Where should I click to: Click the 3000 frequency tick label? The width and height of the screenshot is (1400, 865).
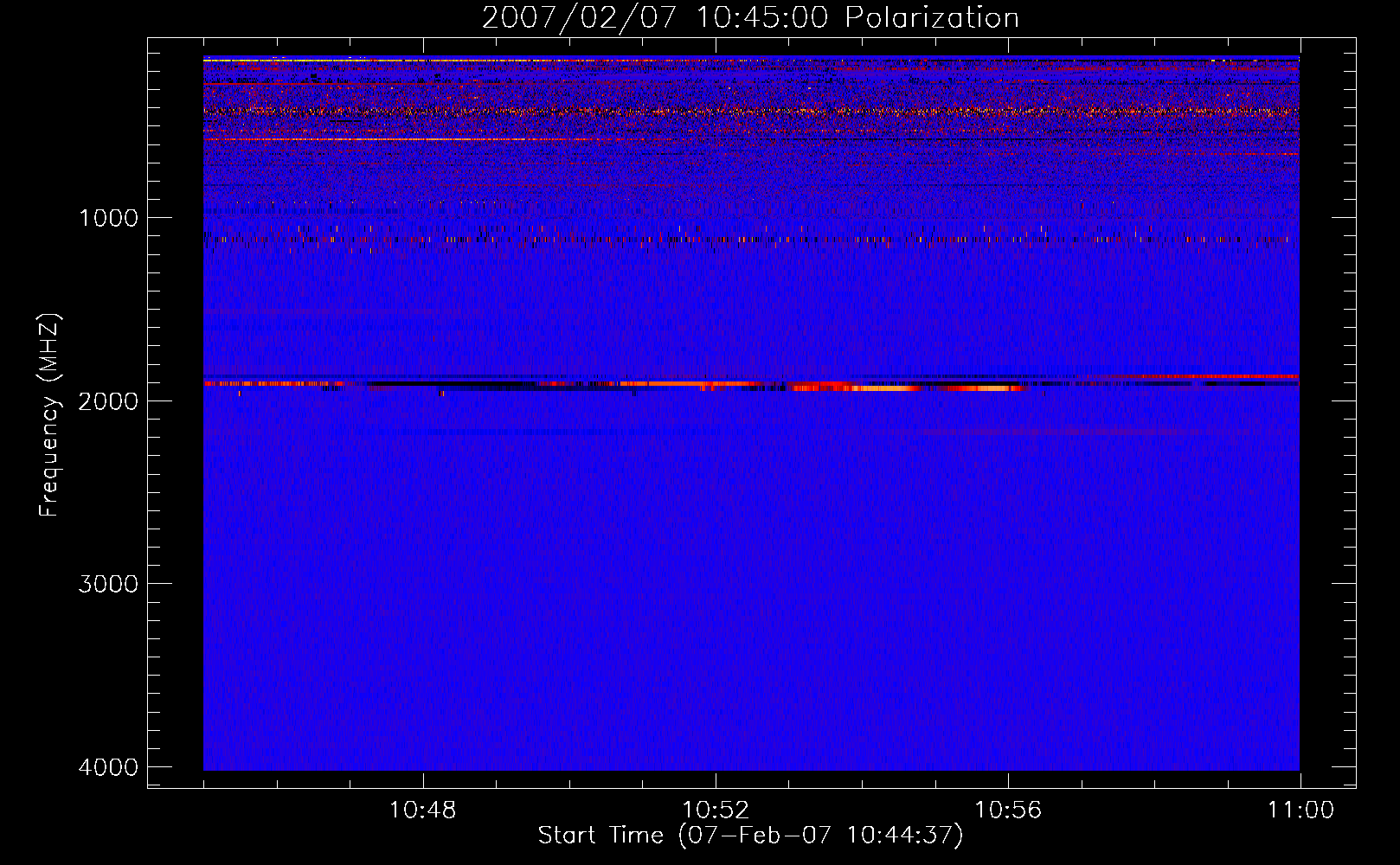click(x=108, y=584)
